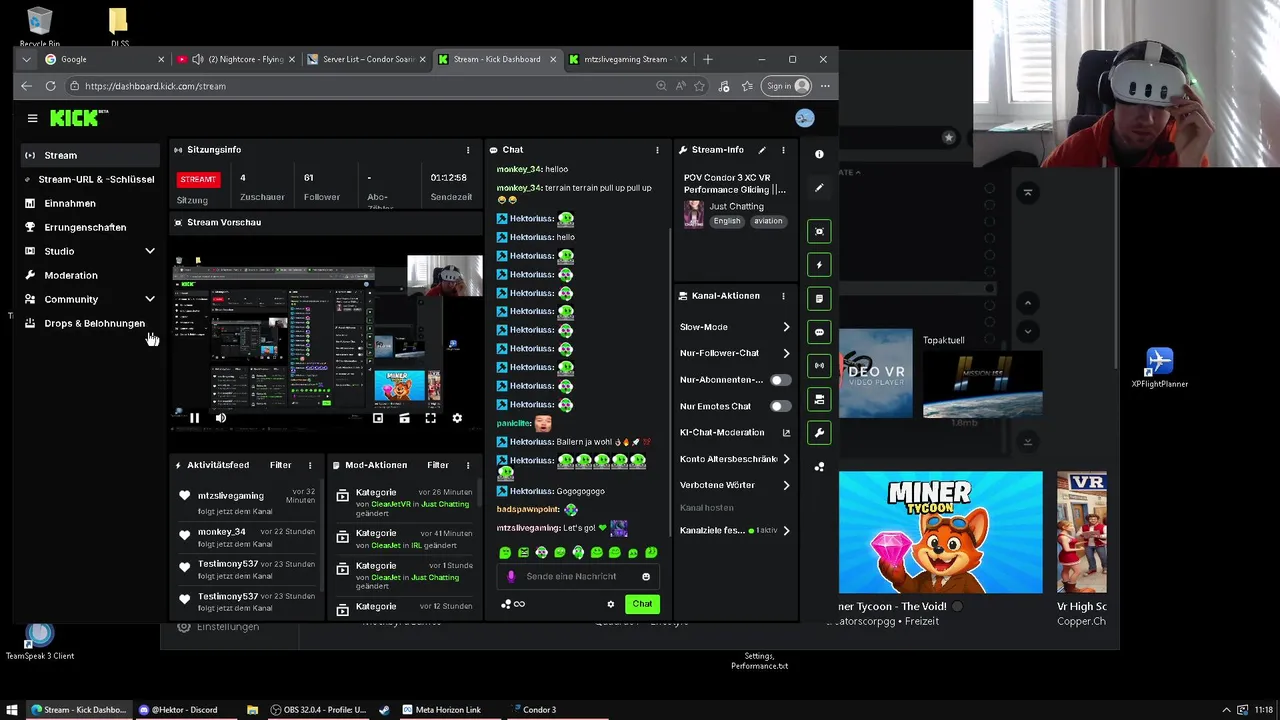
Task: Open Aktivitätsfeed three-dot menu
Action: (x=310, y=465)
